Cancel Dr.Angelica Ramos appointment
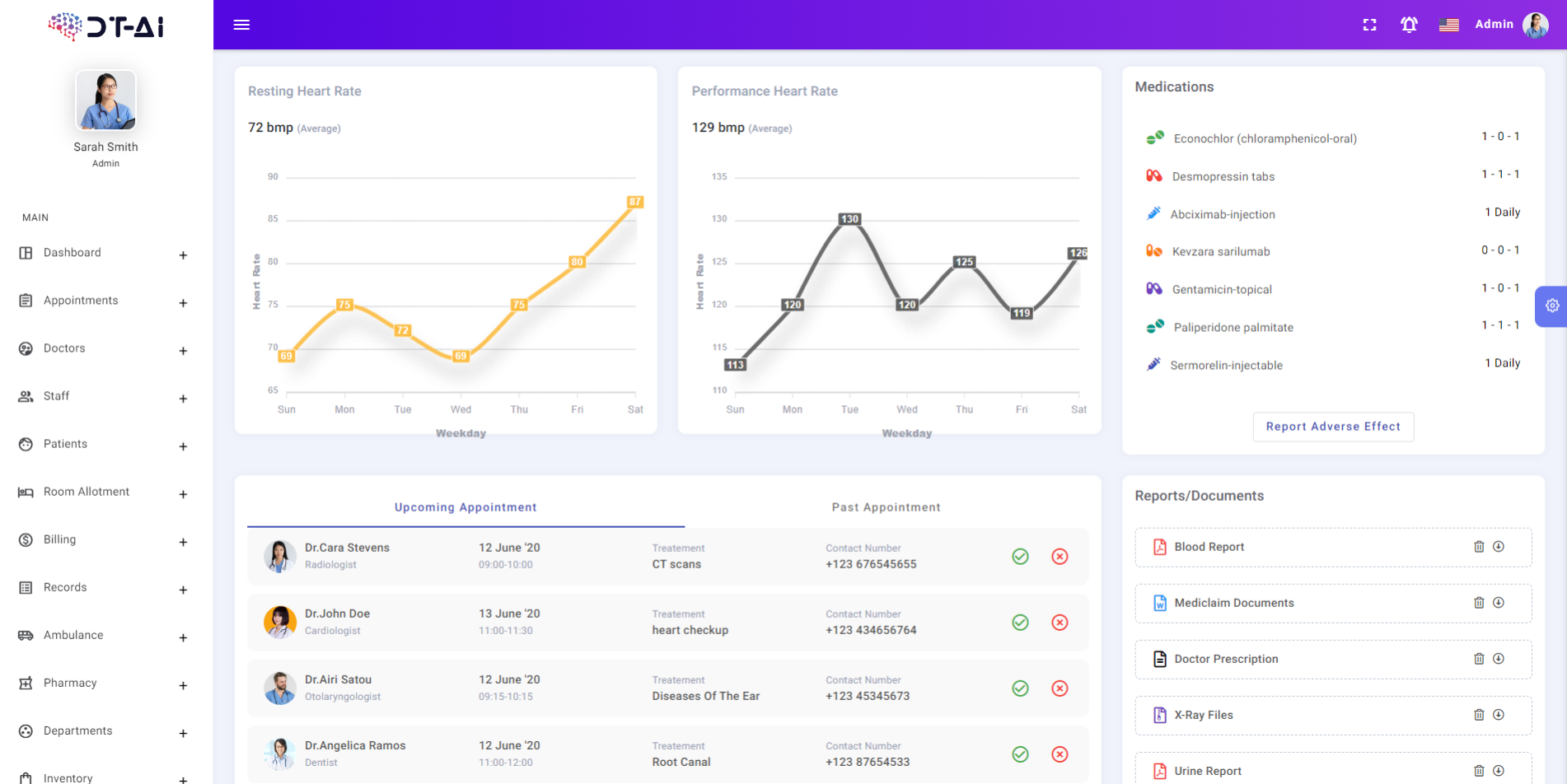The width and height of the screenshot is (1567, 784). 1059,754
